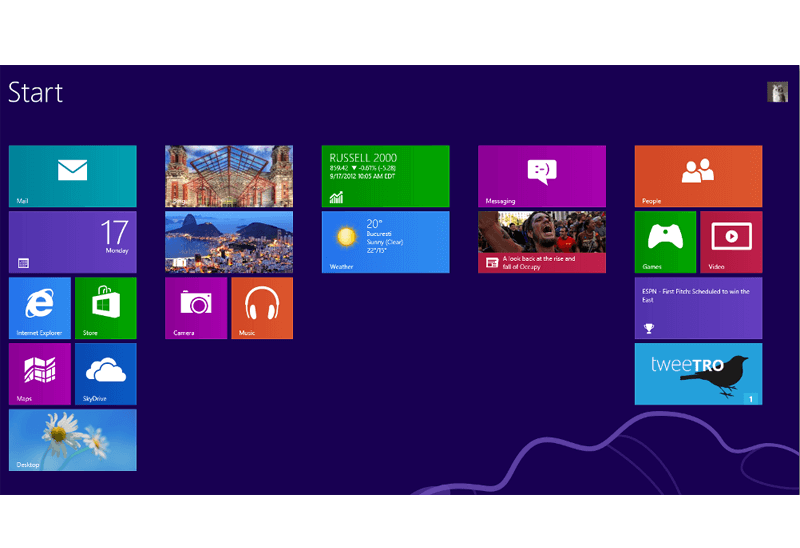Open the Travel tile with coastal city photo

coord(229,242)
